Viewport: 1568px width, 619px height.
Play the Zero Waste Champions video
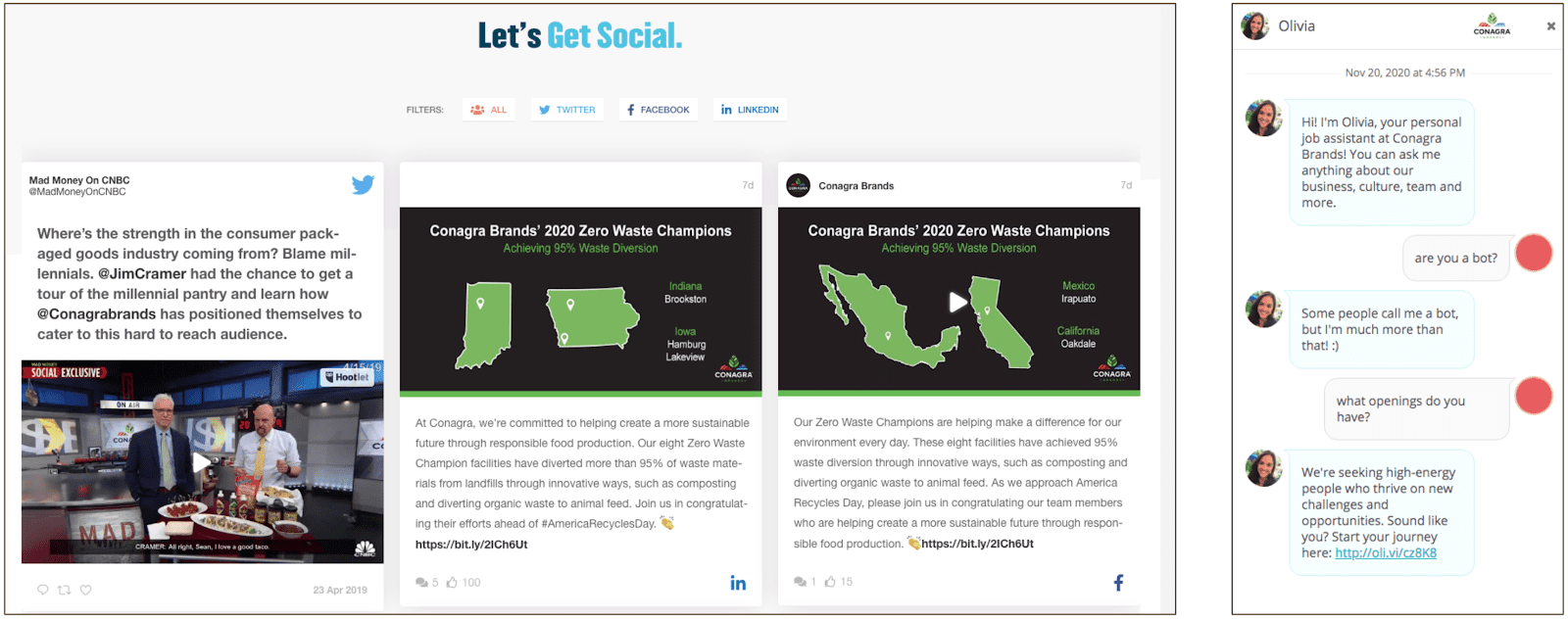(x=957, y=302)
